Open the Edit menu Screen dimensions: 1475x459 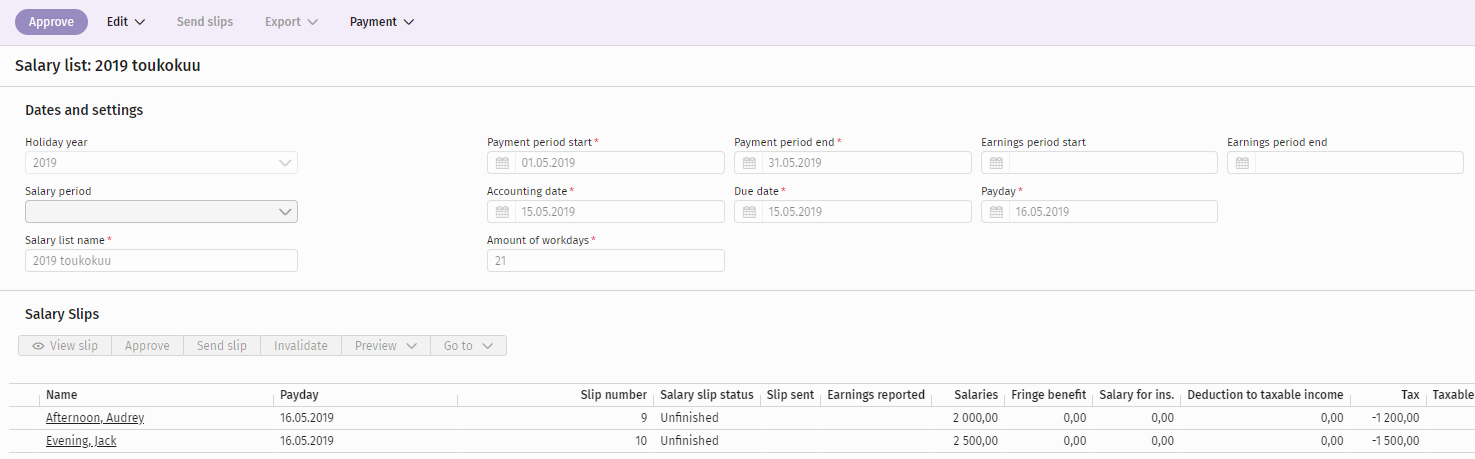126,22
